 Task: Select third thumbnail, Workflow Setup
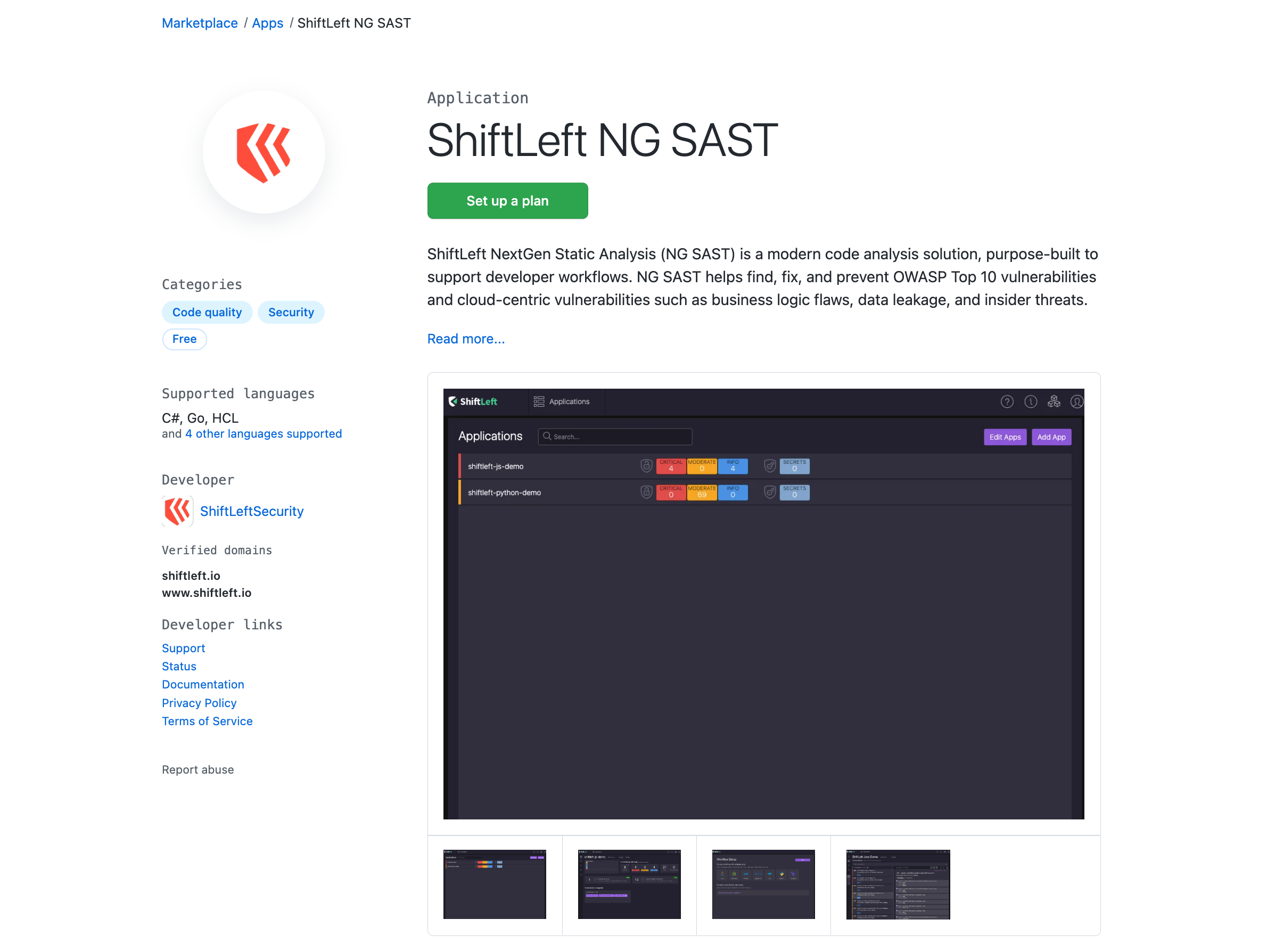(763, 884)
